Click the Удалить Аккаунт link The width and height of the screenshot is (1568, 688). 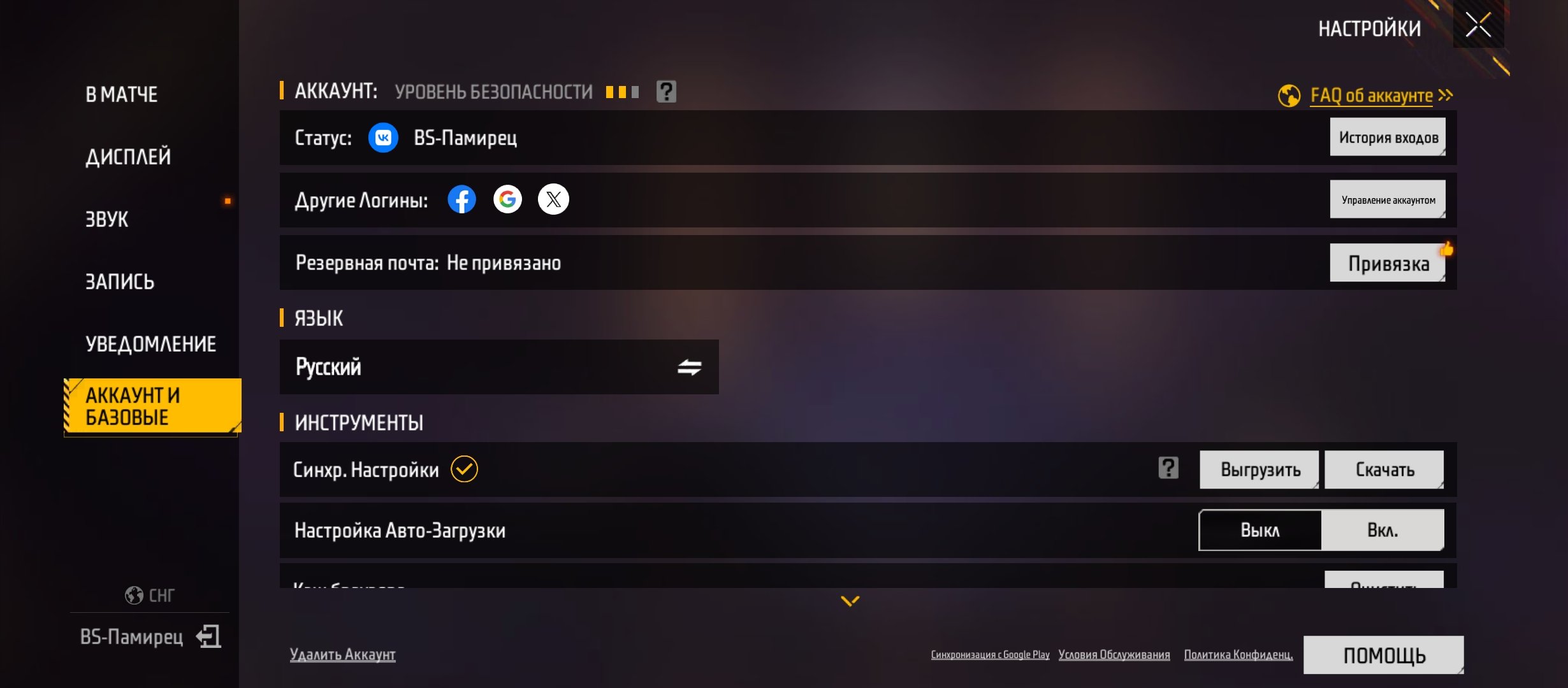click(342, 654)
